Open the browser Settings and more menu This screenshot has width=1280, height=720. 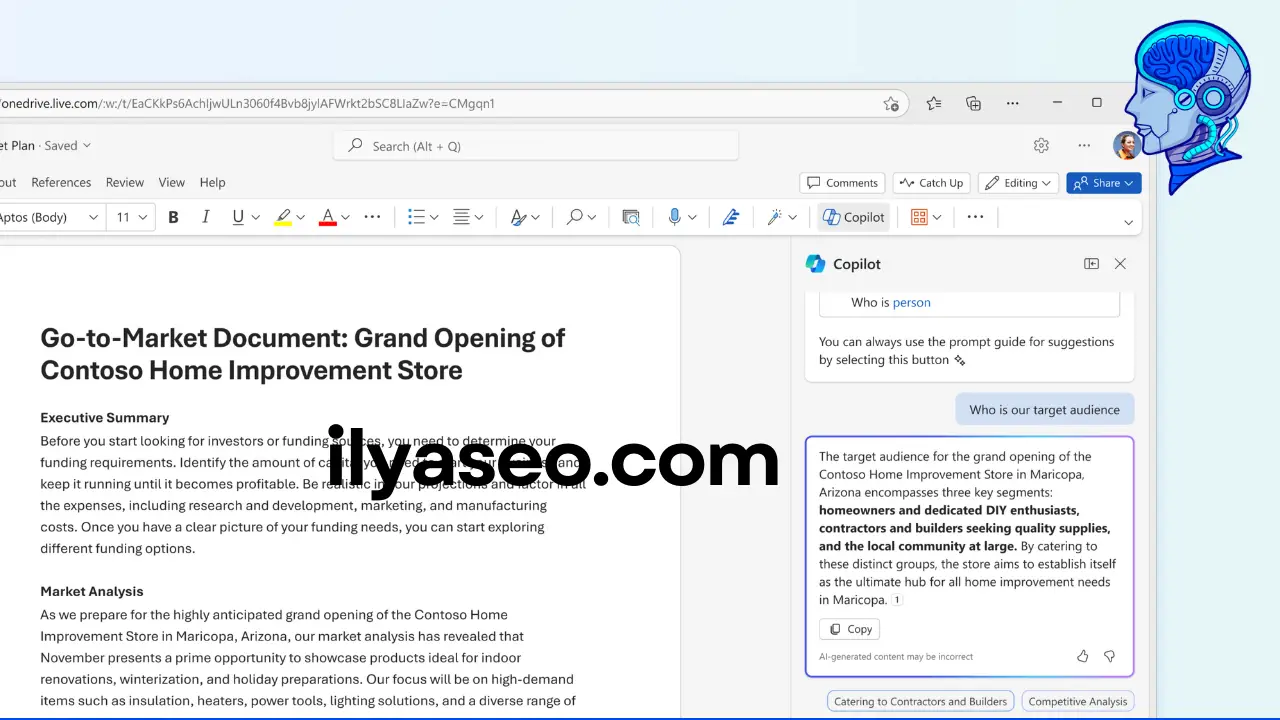(1013, 103)
